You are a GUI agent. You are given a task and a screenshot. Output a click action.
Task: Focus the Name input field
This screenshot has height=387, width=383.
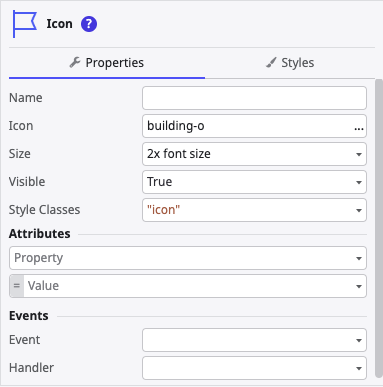click(254, 98)
